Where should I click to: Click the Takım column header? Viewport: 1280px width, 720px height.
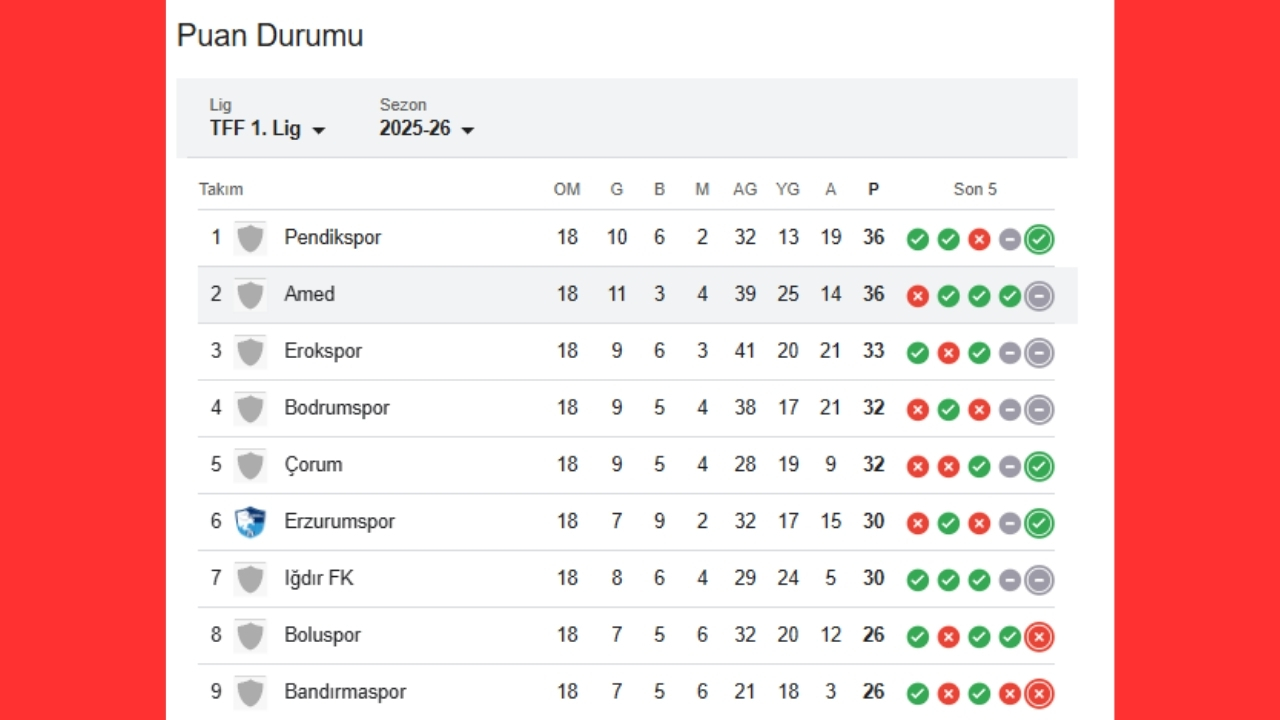coord(221,190)
